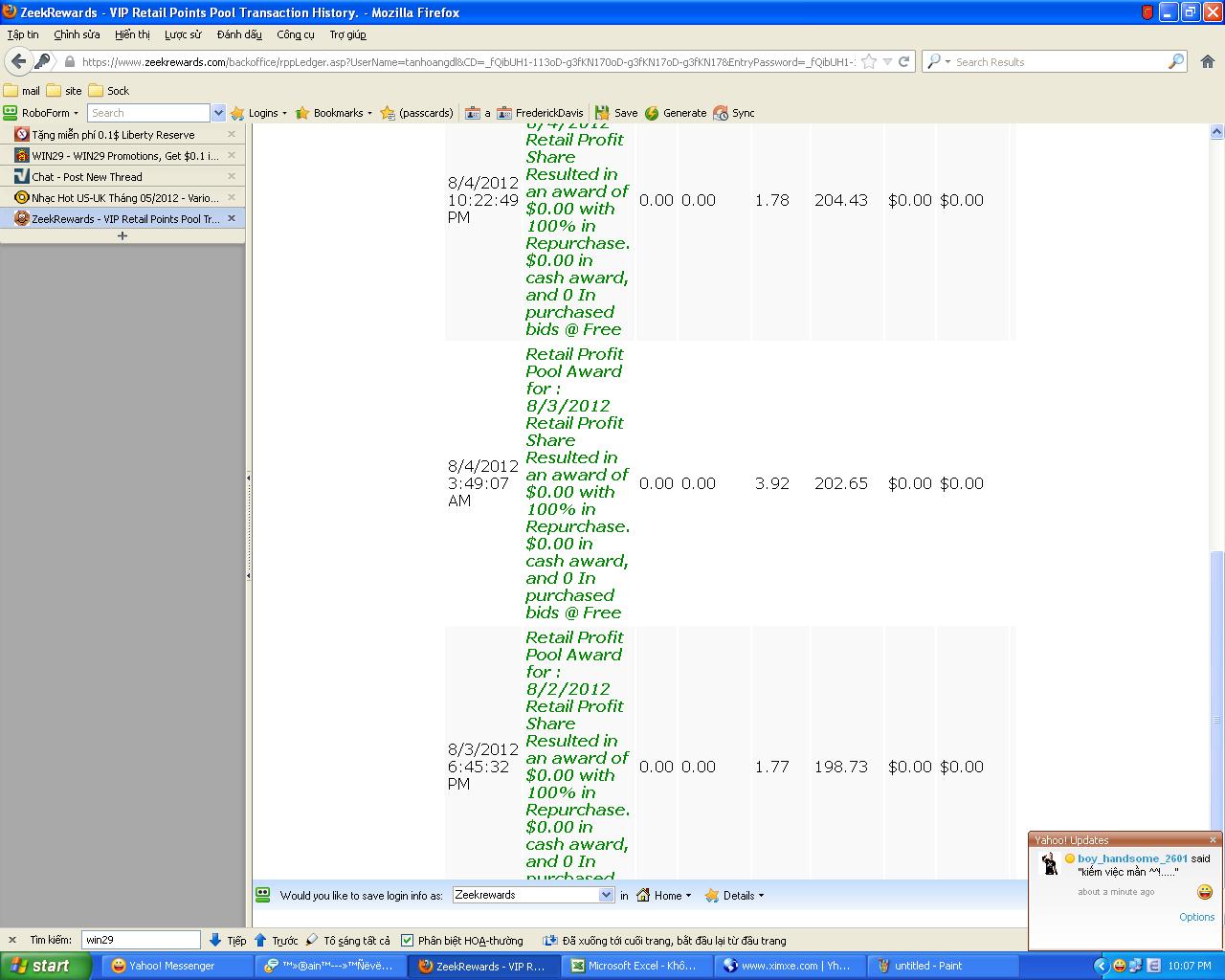
Task: Switch to www.ximxe.com taskbar window
Action: pyautogui.click(x=788, y=966)
